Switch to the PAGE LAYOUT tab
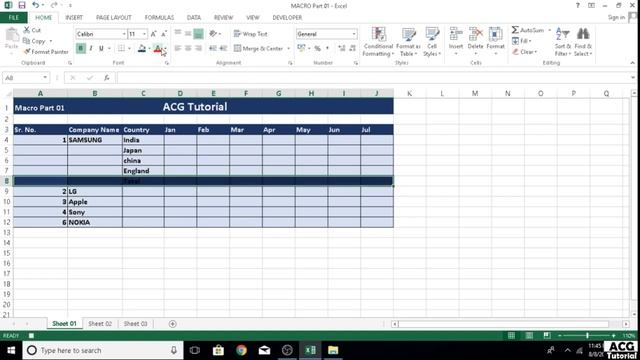The height and width of the screenshot is (360, 640). pos(113,18)
